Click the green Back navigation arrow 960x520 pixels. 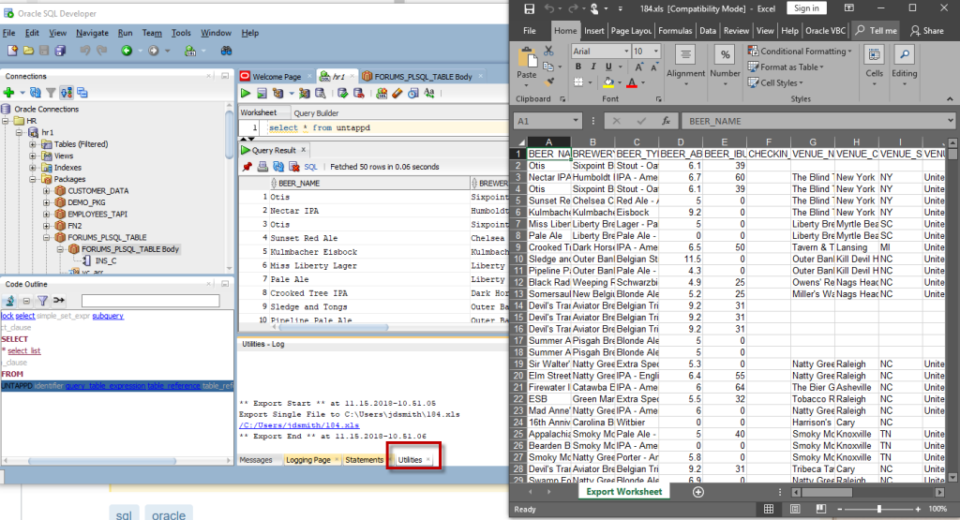[x=127, y=51]
